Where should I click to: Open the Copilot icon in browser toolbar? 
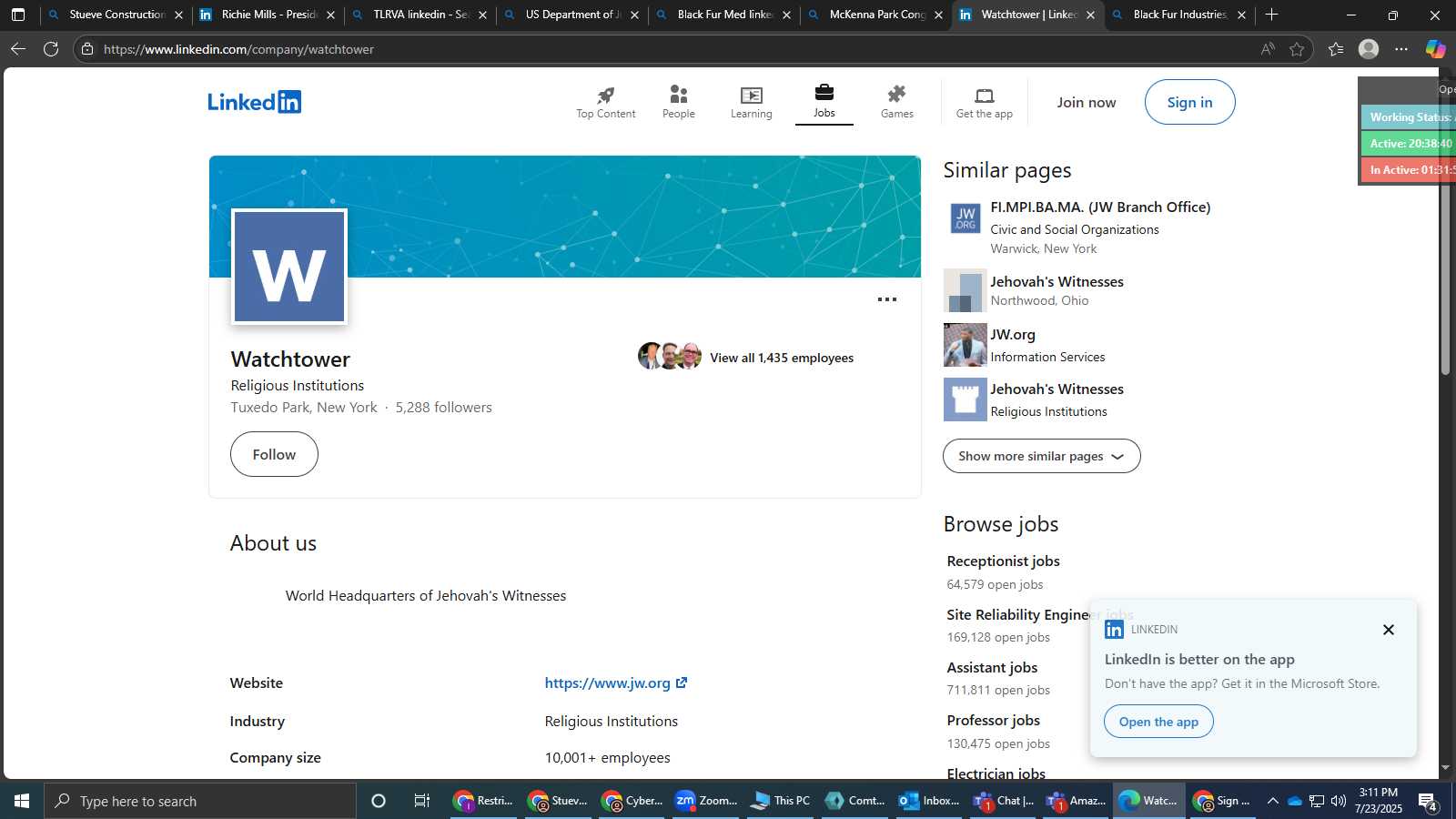(x=1435, y=49)
